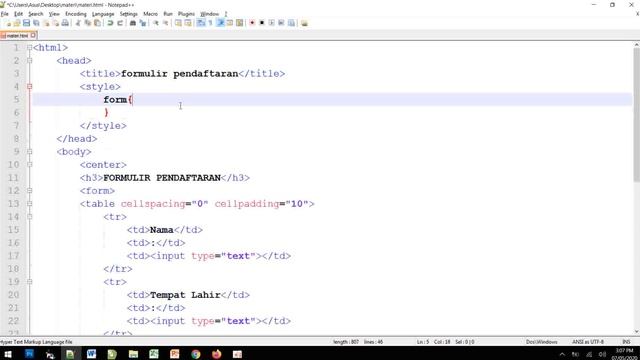
Task: Toggle Word Wrap in the toolbar
Action: (x=201, y=23)
